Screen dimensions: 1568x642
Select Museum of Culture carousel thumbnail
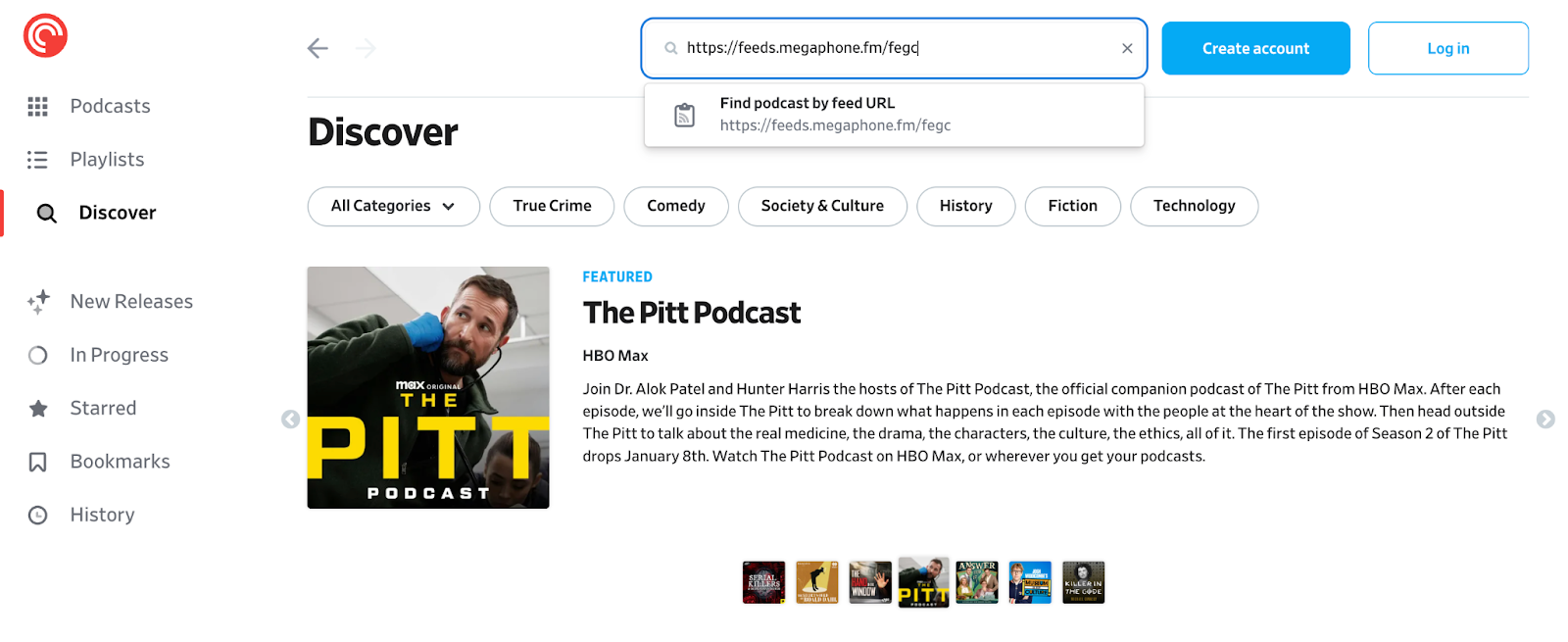[x=1030, y=582]
